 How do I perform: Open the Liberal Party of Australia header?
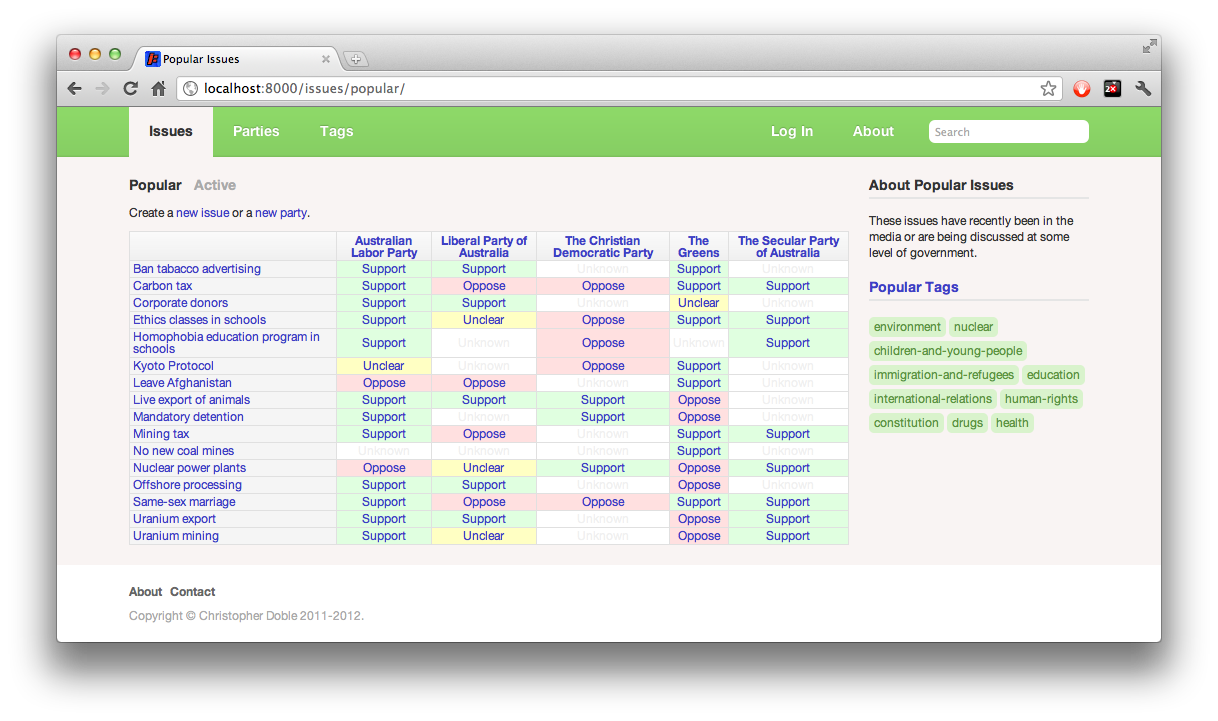pyautogui.click(x=484, y=247)
